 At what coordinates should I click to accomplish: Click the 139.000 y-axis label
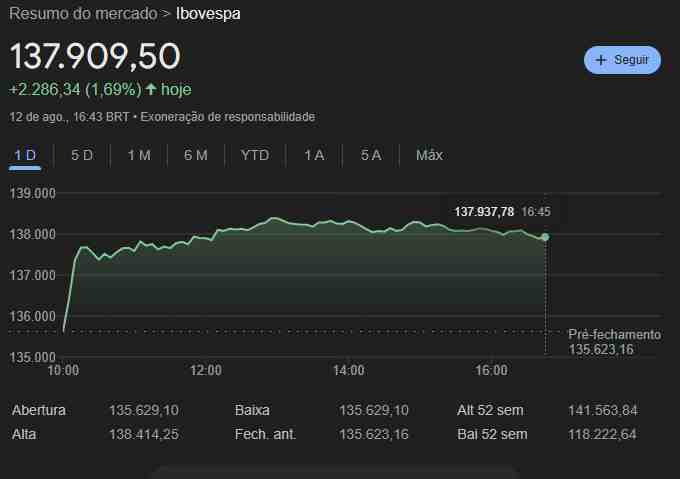click(x=33, y=193)
